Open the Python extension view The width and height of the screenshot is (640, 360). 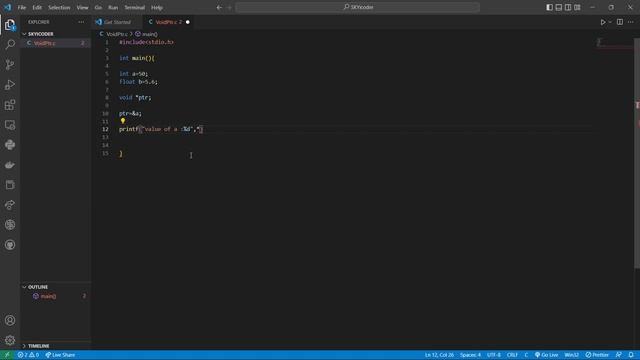pos(10,145)
